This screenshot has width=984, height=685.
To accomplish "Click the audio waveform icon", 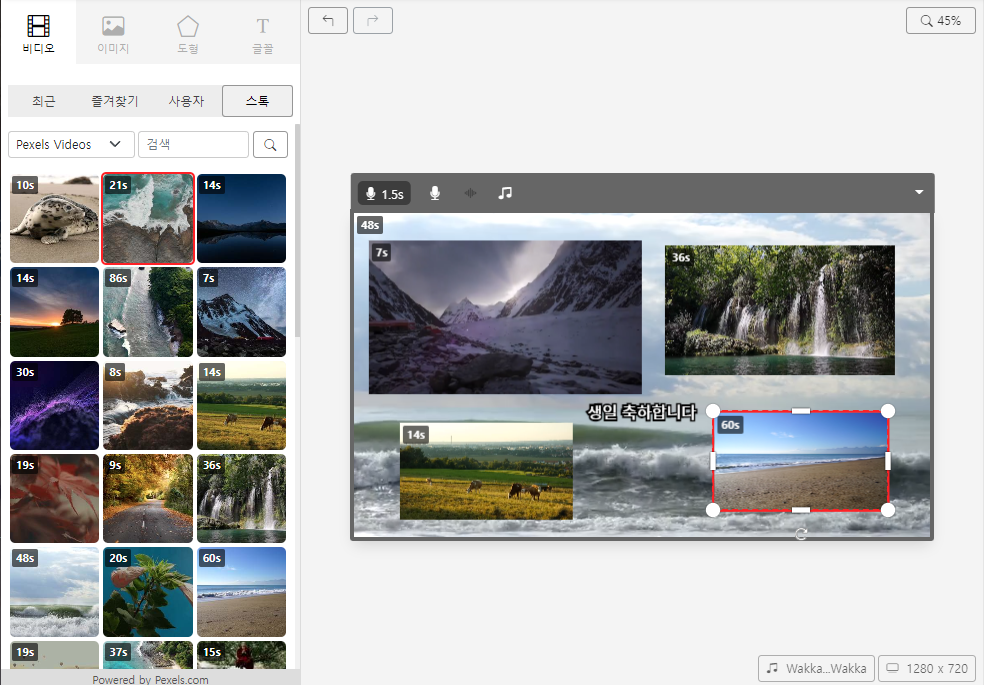I will click(470, 193).
